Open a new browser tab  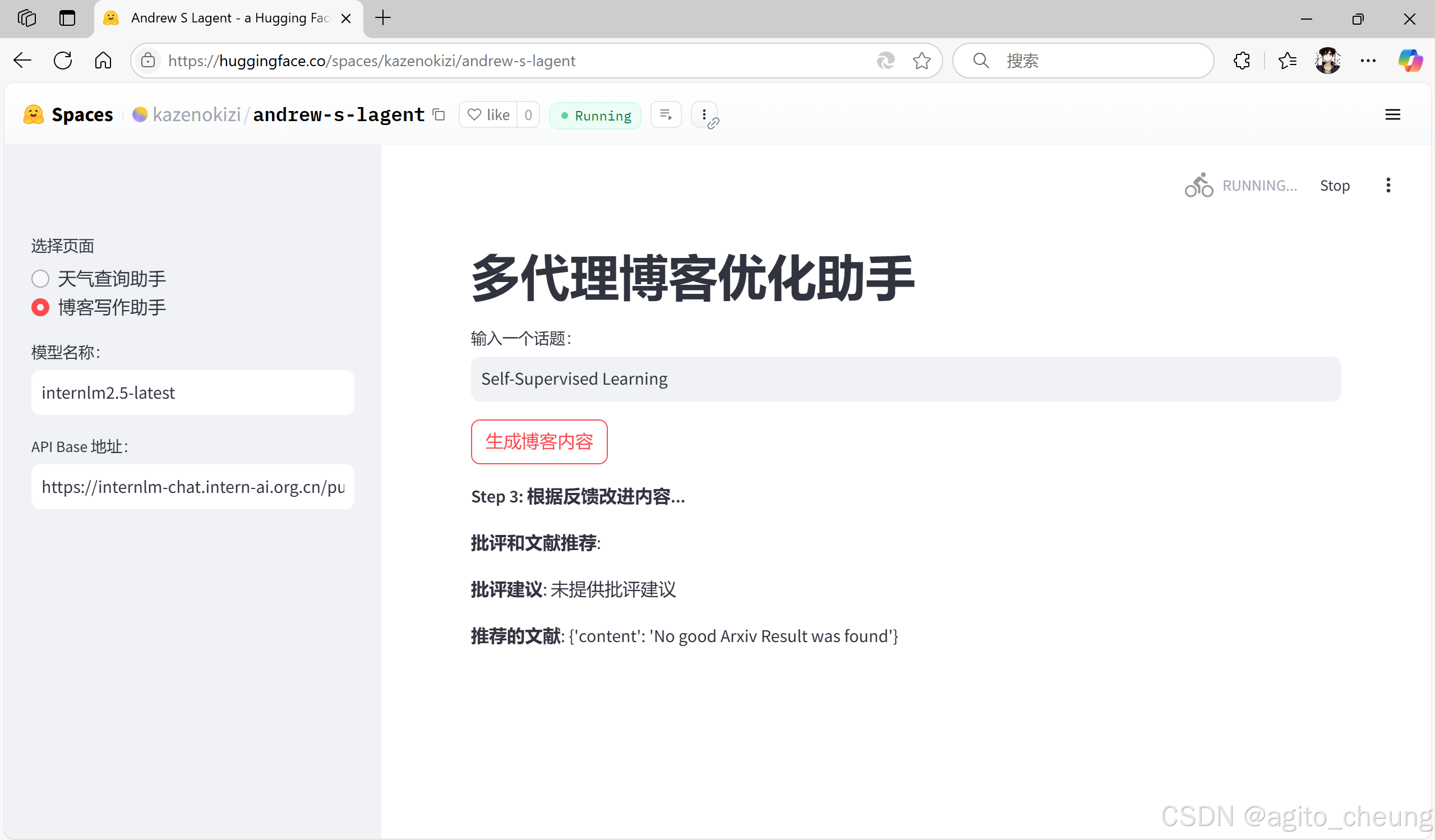383,18
